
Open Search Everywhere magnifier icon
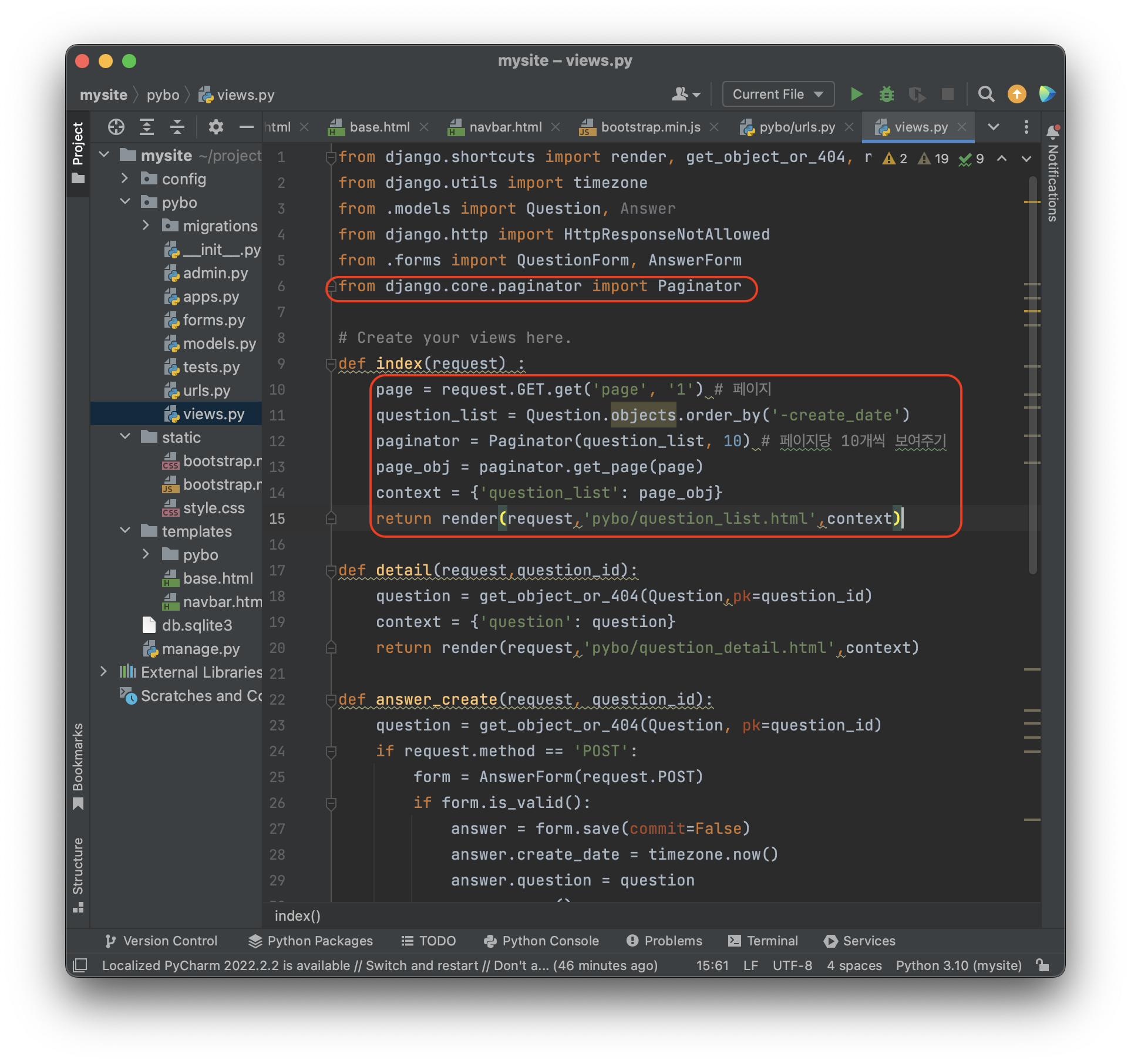[x=986, y=94]
